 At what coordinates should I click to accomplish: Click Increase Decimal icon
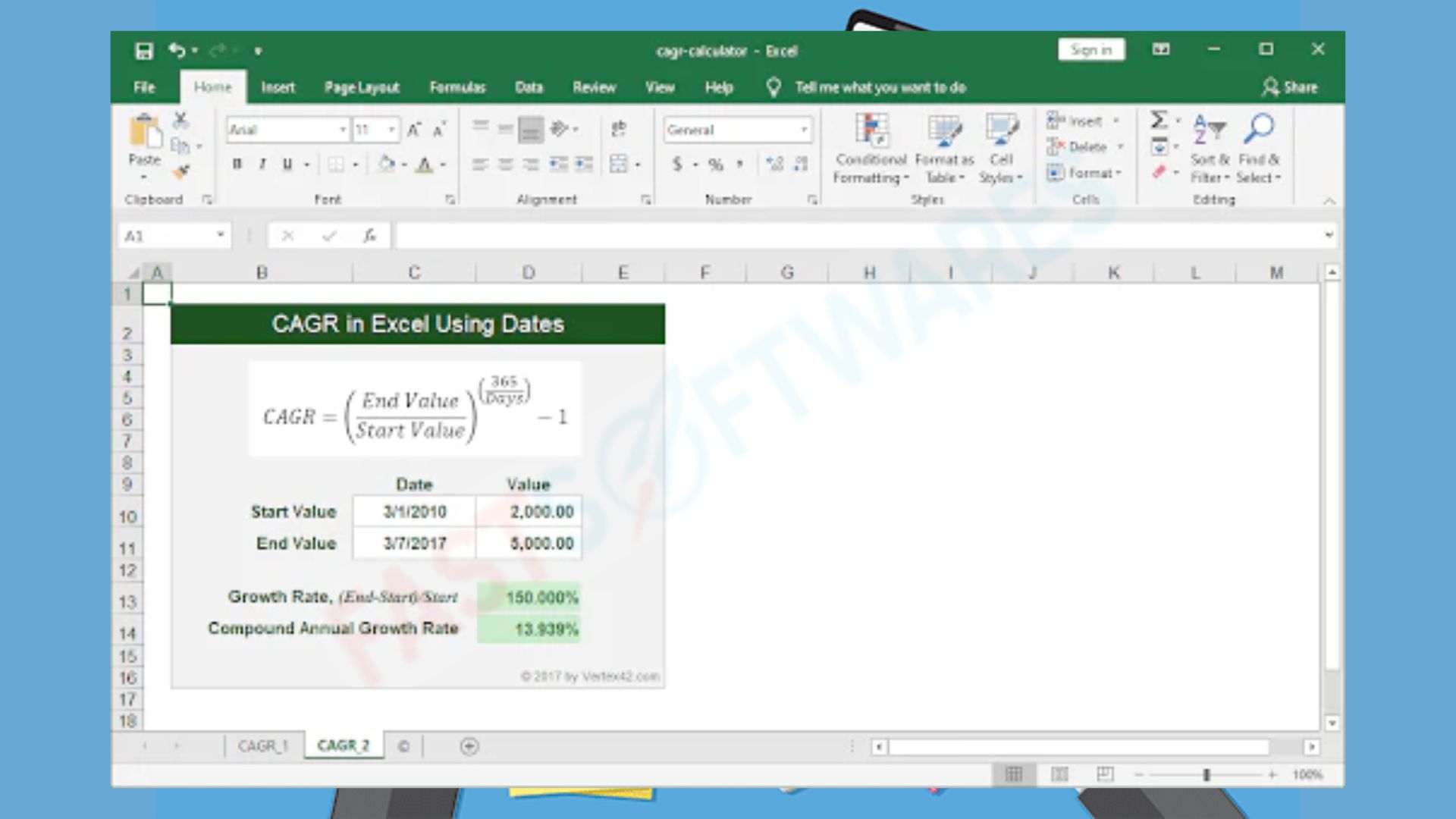pyautogui.click(x=774, y=164)
